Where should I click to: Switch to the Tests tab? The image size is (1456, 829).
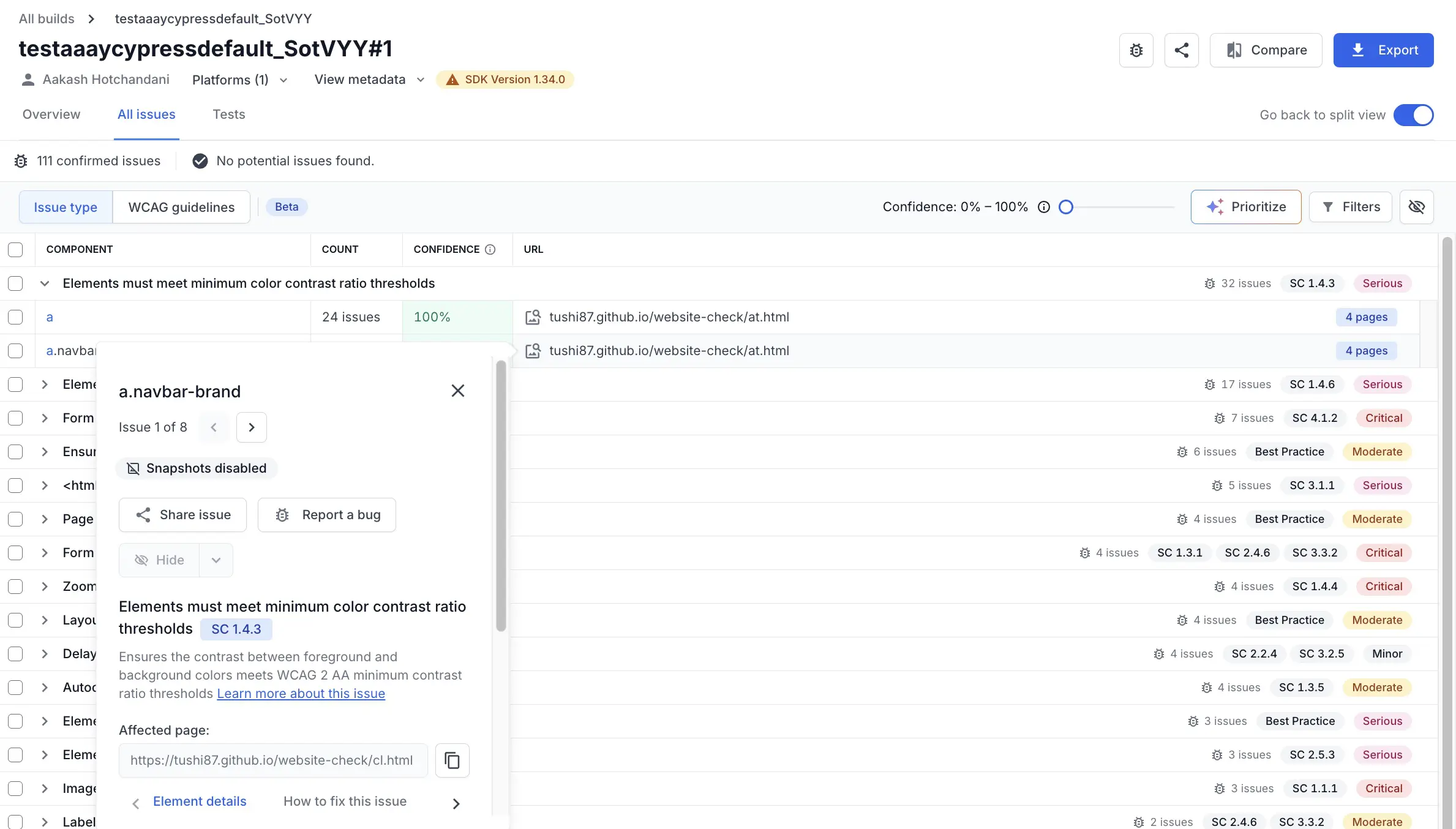229,114
